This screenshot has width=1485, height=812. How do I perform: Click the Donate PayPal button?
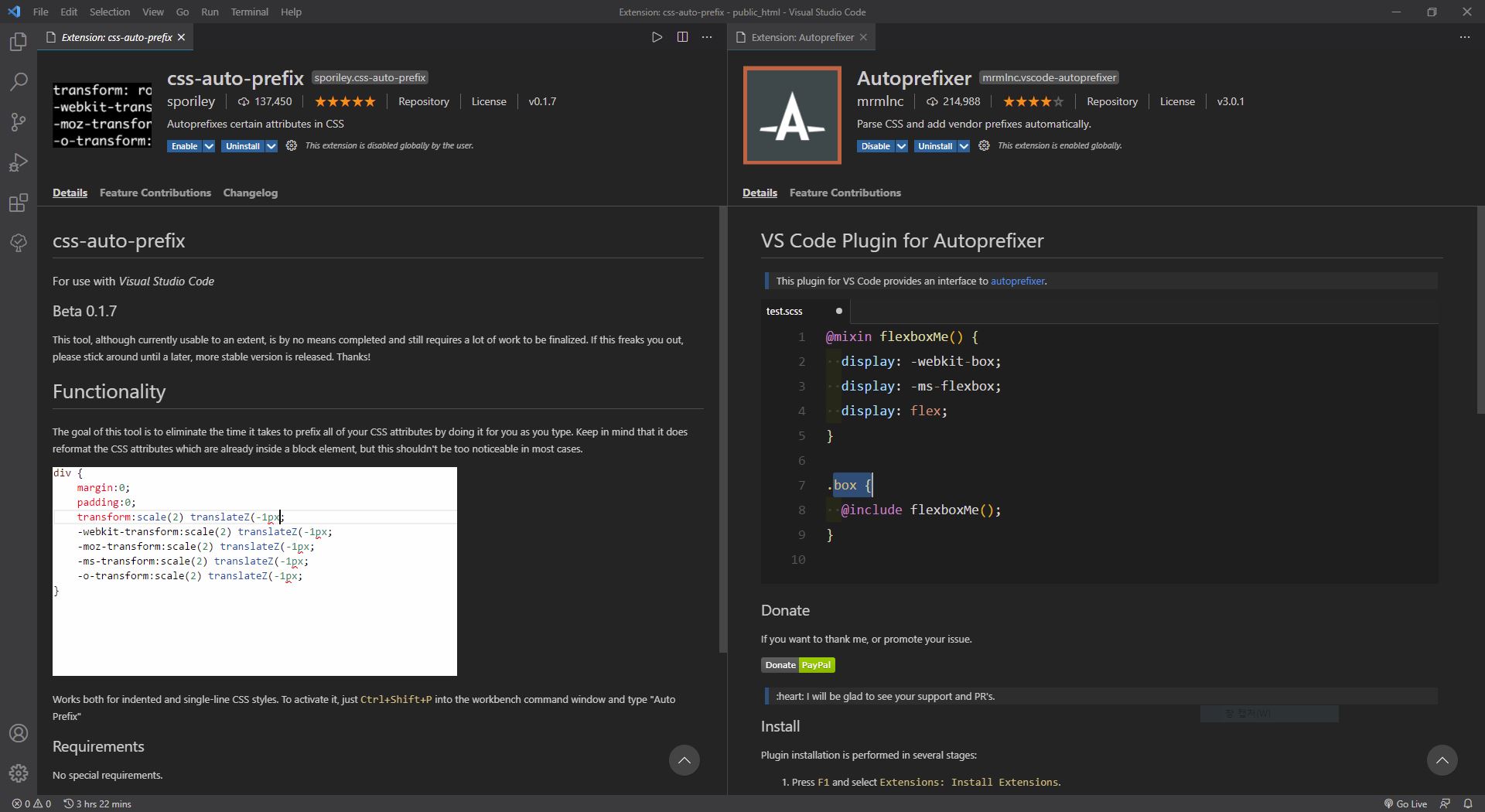[x=797, y=664]
